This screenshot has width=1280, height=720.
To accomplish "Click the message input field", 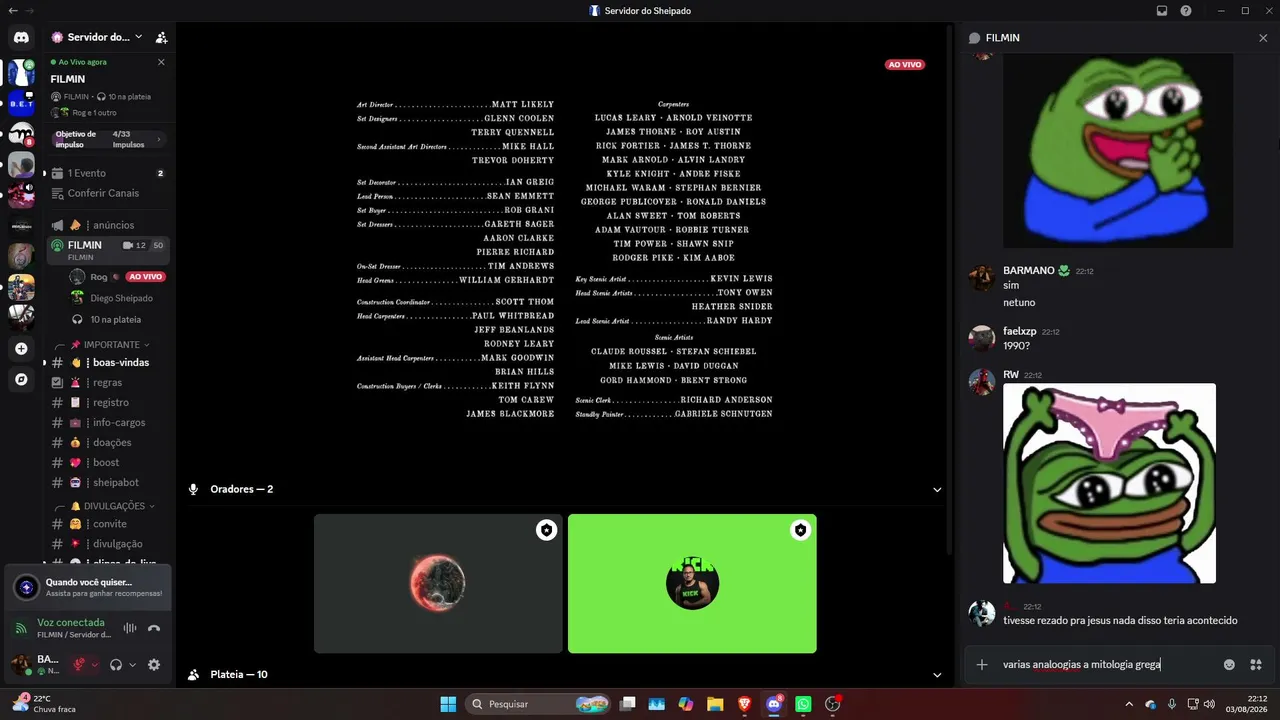I will pyautogui.click(x=1108, y=665).
